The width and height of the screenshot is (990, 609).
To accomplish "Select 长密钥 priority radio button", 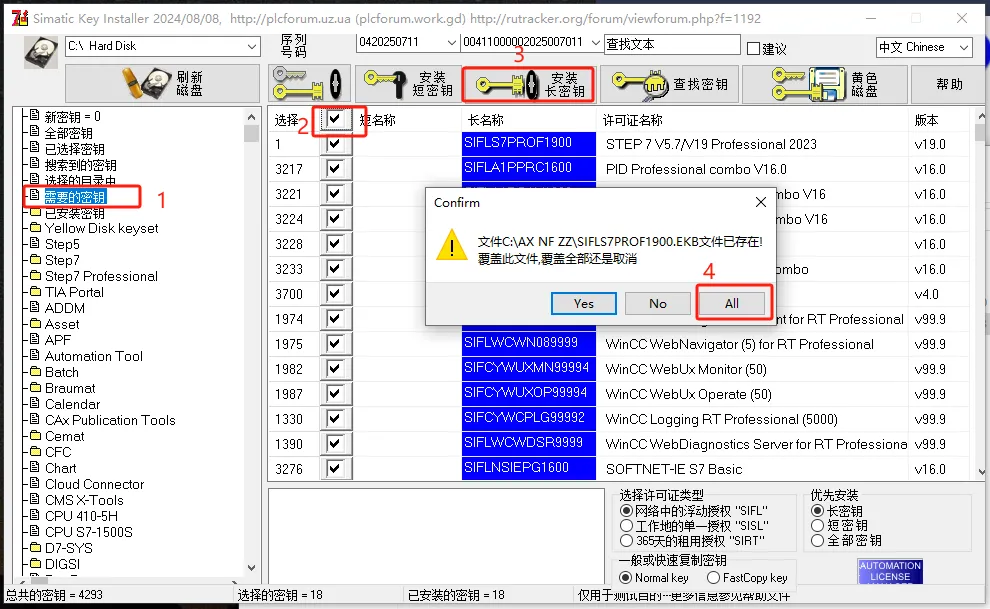I will pos(818,511).
